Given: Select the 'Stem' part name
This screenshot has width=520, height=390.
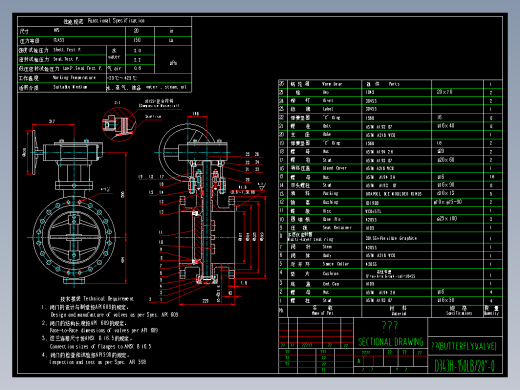Looking at the screenshot, I should (x=327, y=247).
